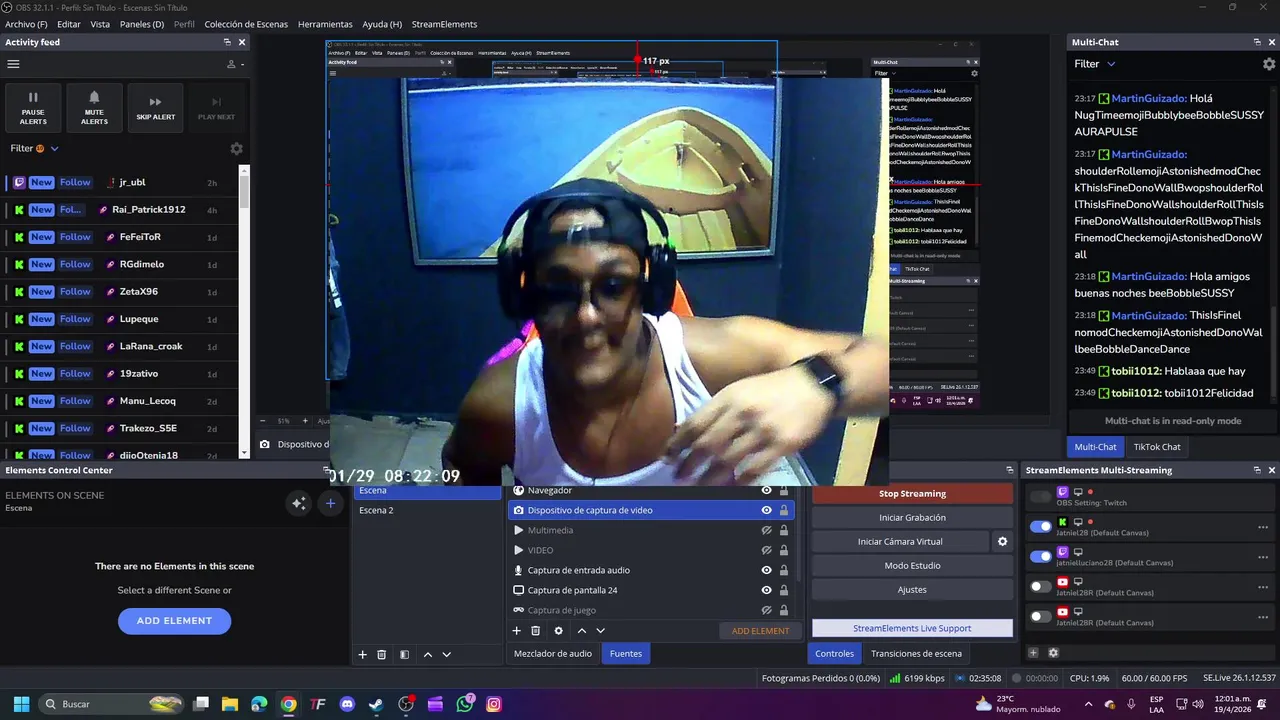Hide the Captura de entrada audio source
The image size is (1280, 720).
click(766, 570)
